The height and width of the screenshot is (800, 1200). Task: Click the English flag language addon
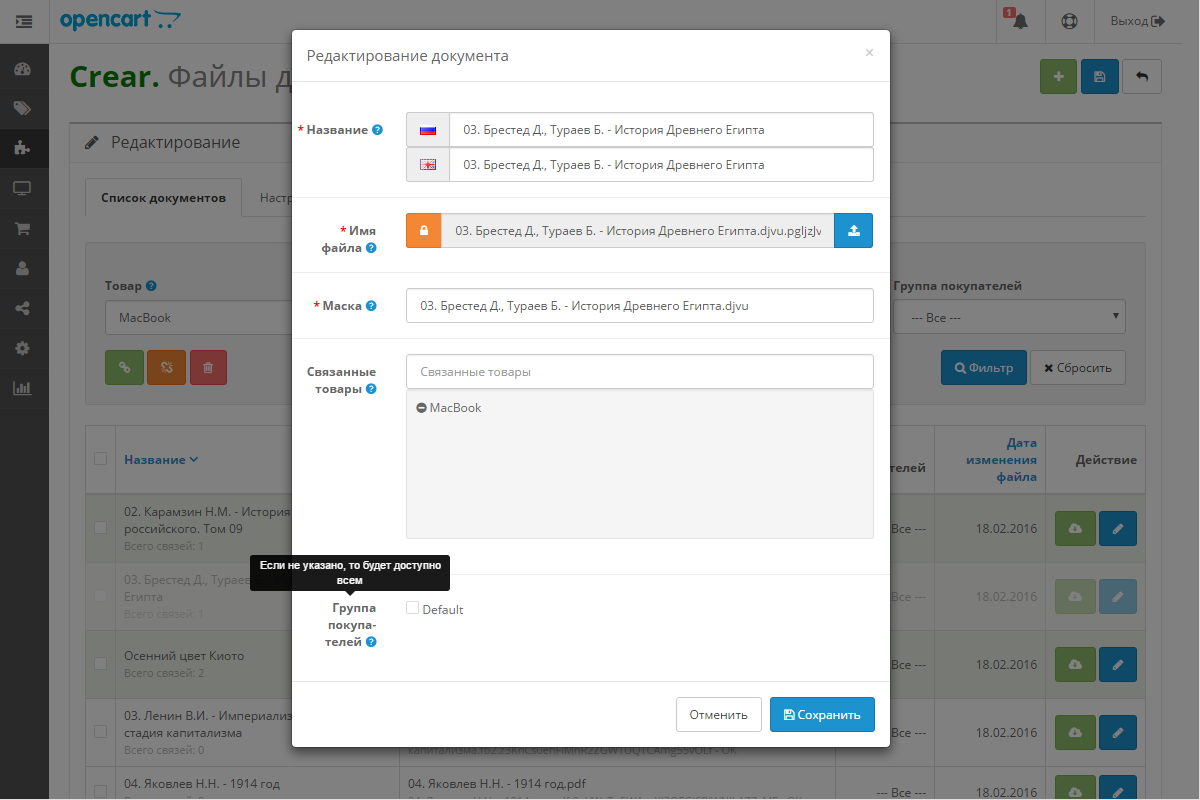(x=428, y=165)
